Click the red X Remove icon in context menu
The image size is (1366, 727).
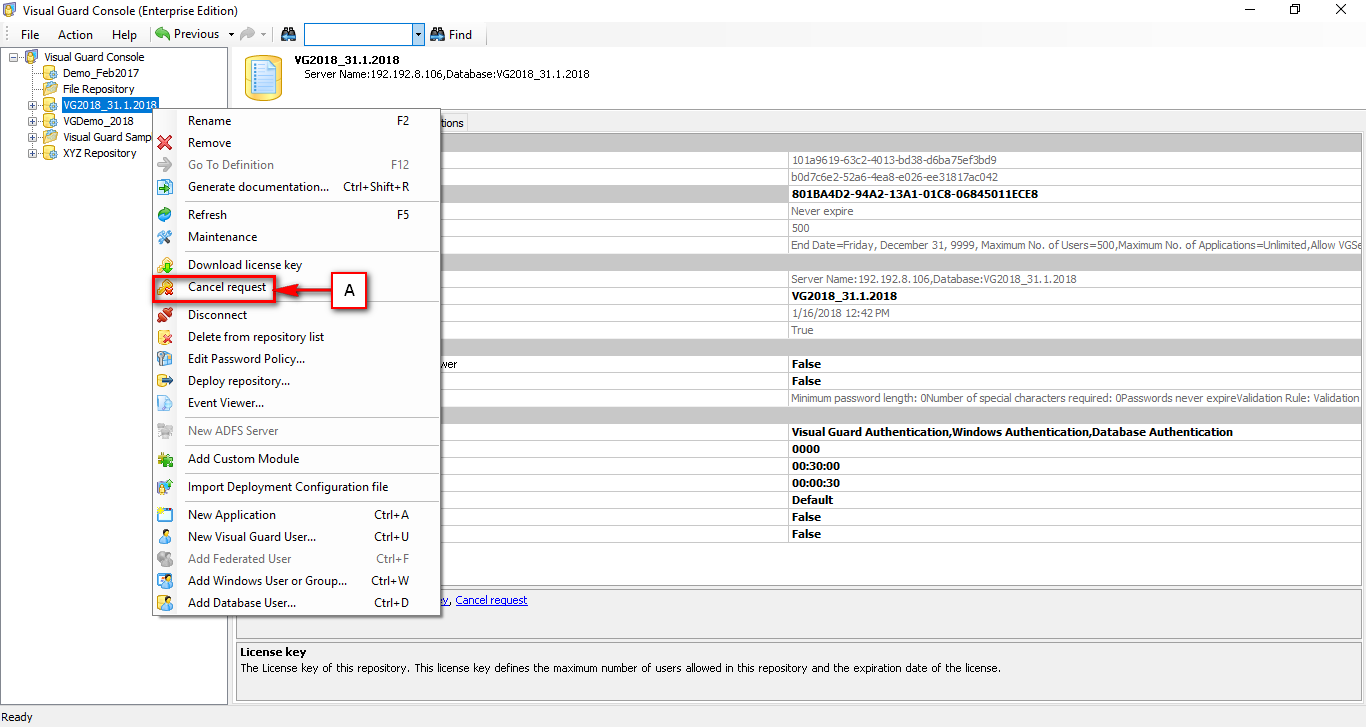click(166, 143)
